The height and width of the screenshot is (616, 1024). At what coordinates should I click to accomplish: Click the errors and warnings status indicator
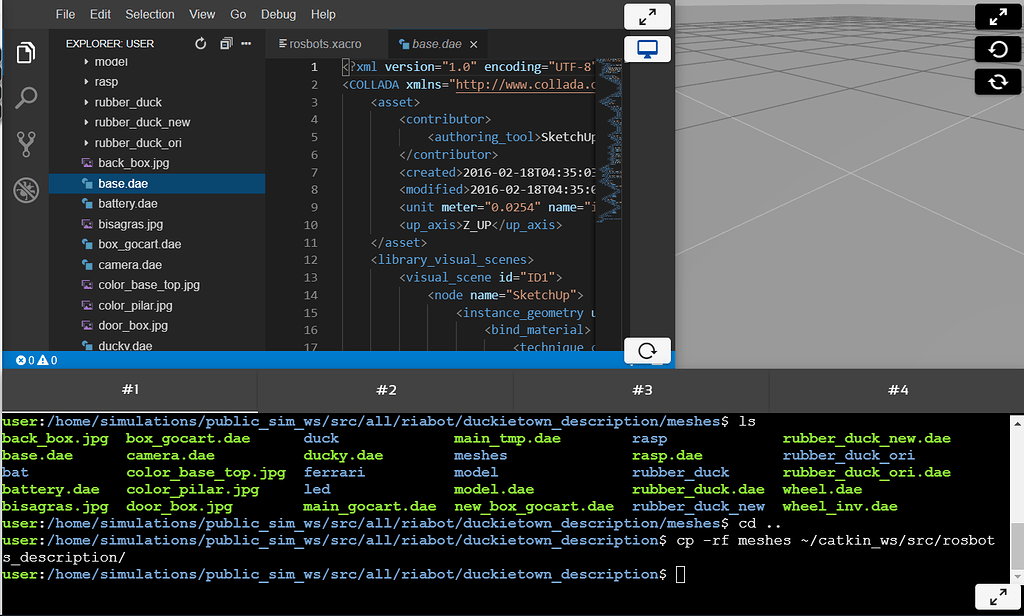[36, 360]
